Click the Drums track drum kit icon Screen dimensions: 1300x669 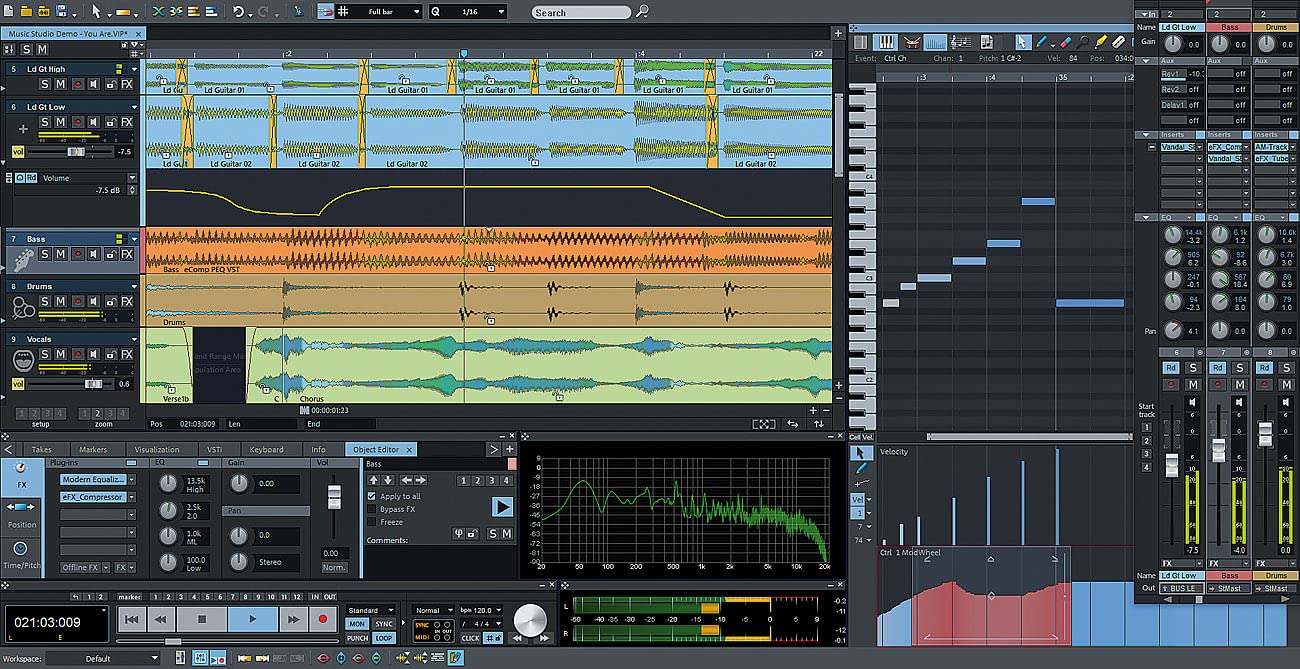22,307
